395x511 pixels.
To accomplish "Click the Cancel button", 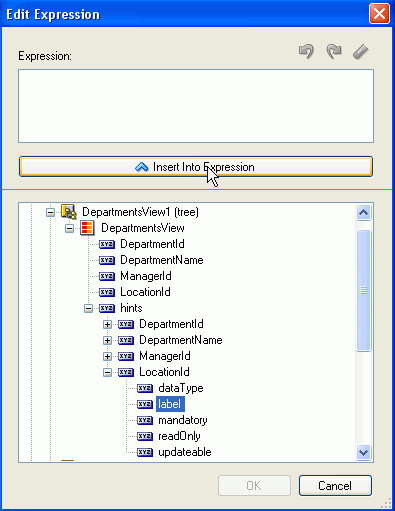I will [335, 486].
